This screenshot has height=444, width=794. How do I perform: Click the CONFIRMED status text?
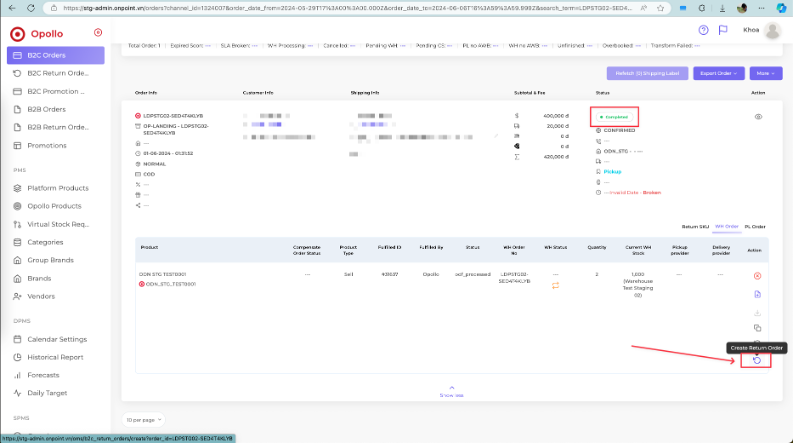coord(619,131)
